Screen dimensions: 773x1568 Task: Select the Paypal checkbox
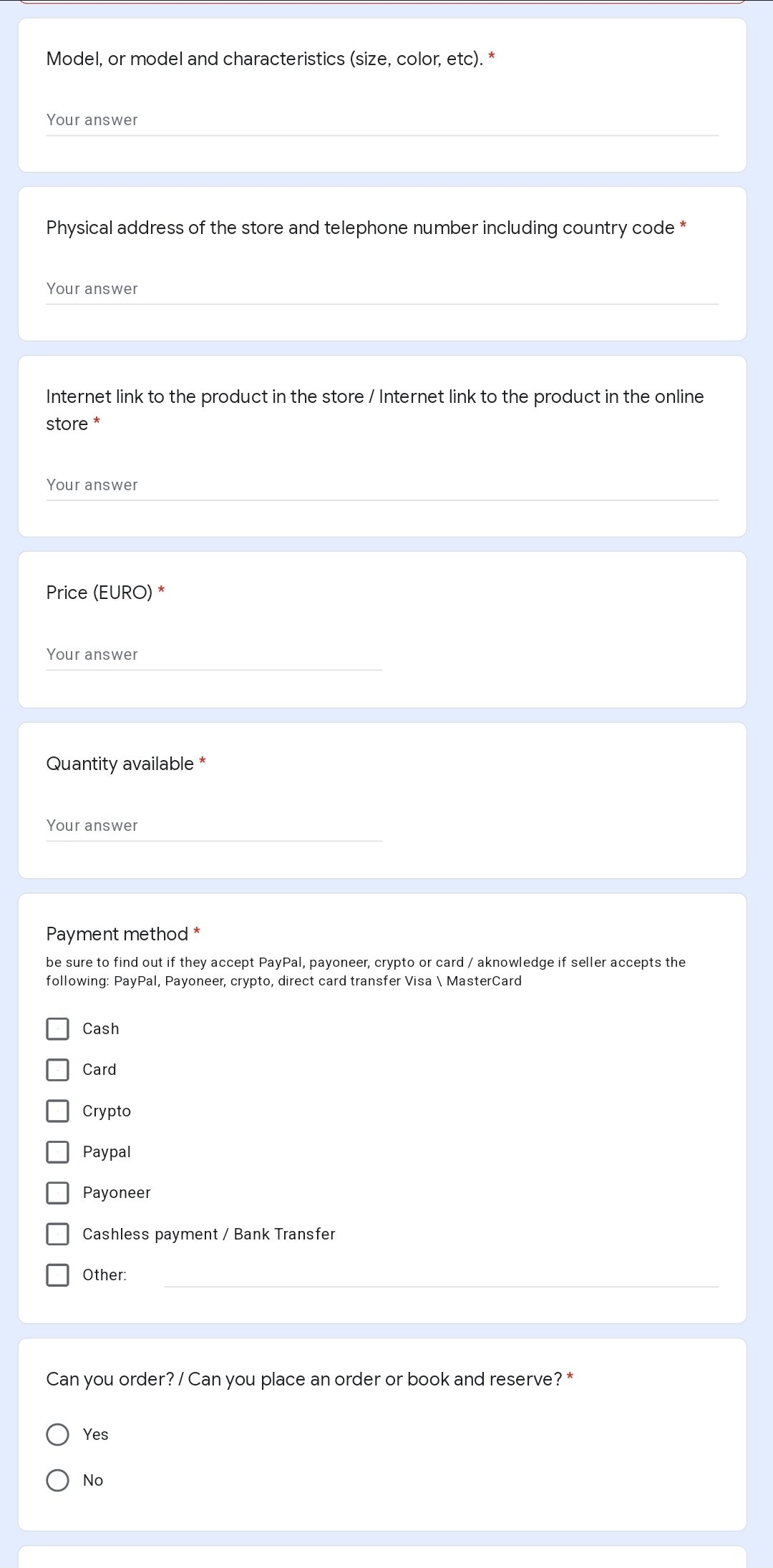[x=57, y=1152]
